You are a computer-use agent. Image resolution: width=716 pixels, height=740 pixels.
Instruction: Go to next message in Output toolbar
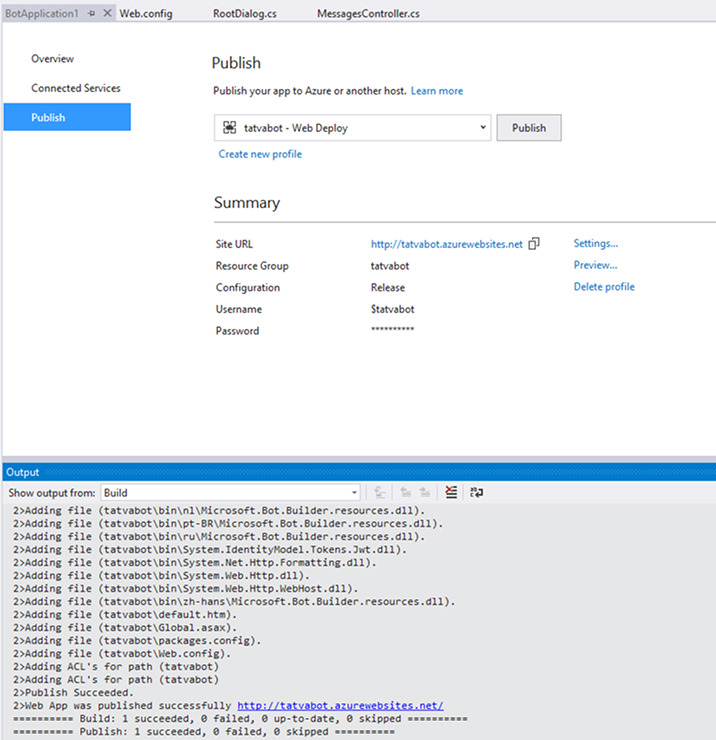pyautogui.click(x=425, y=492)
